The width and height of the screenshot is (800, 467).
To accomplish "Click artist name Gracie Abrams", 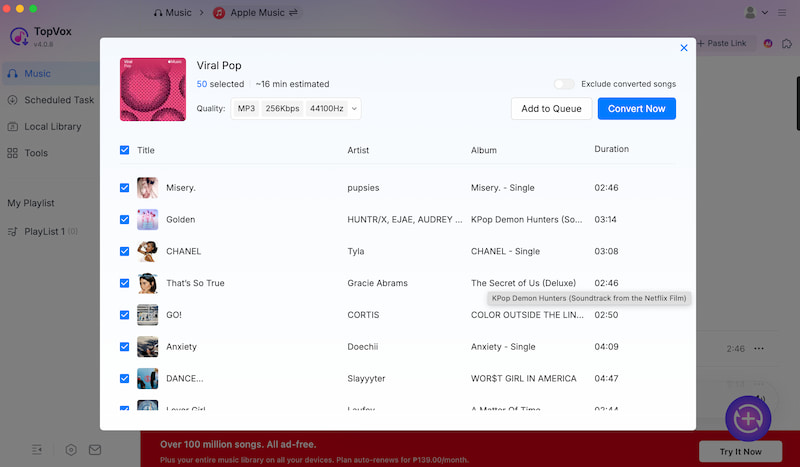I will point(378,283).
